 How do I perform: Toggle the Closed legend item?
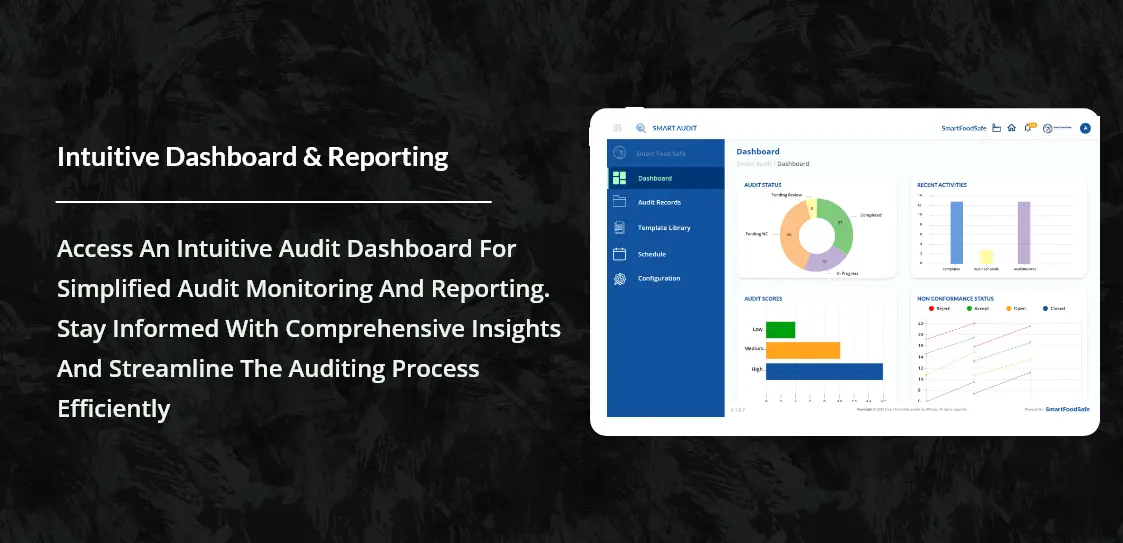tap(1054, 308)
